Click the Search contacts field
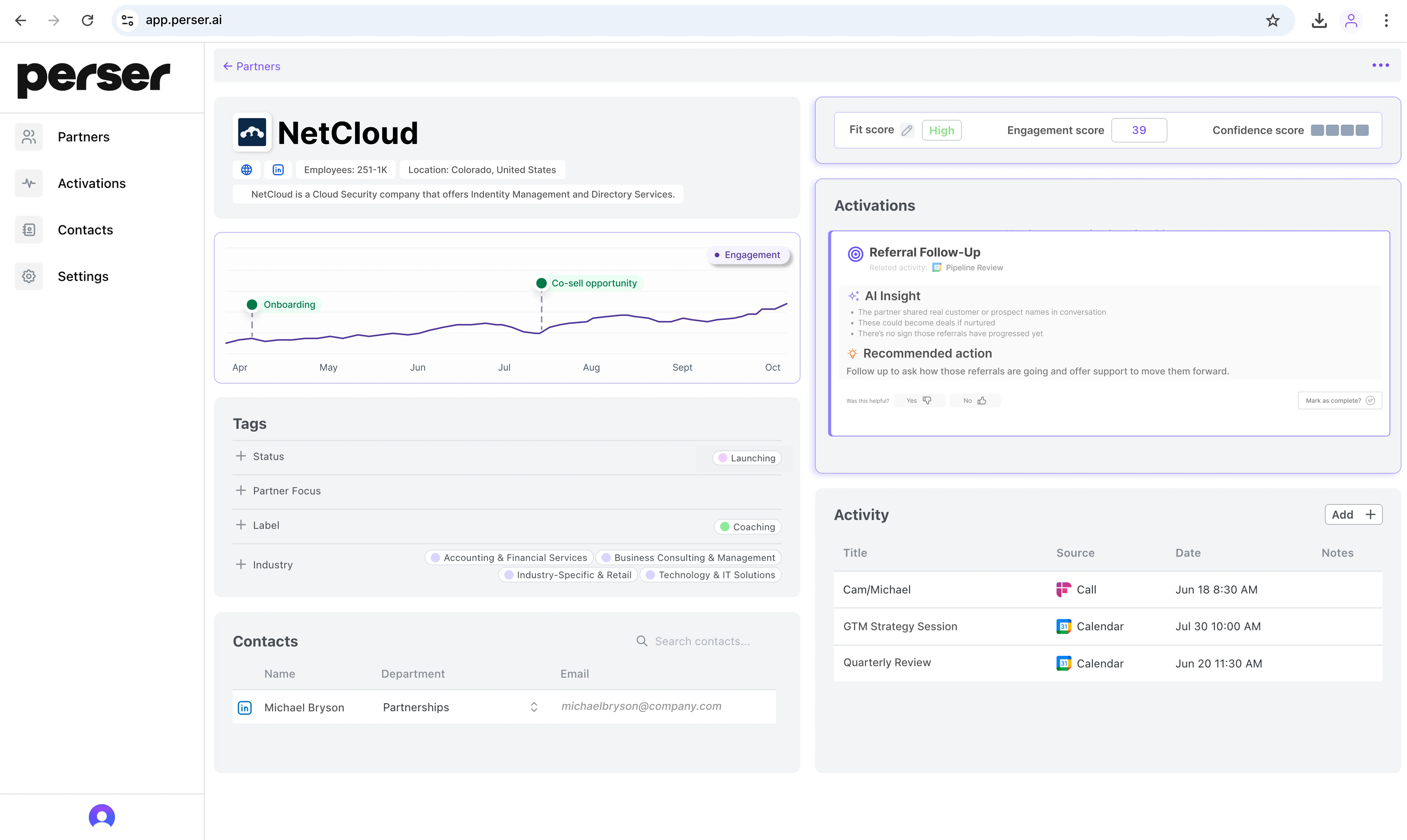This screenshot has width=1407, height=840. click(702, 641)
